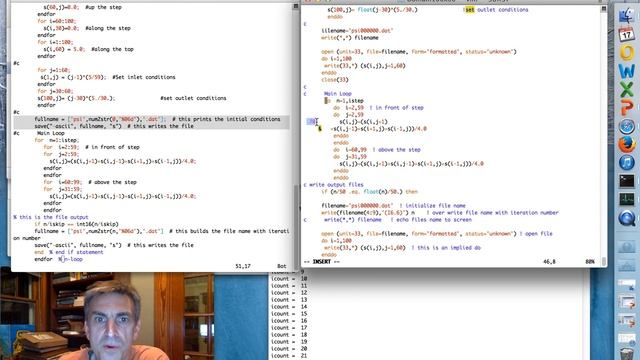Viewport: 640px width, 360px height.
Task: Click 'icount = 21' line in terminal output
Action: pos(289,356)
